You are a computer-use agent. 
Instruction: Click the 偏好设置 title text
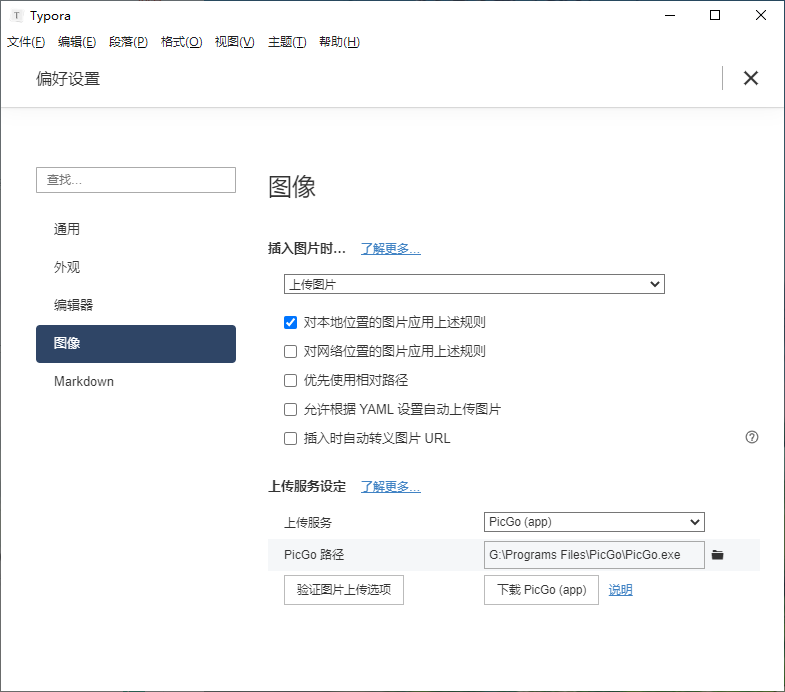pos(68,79)
